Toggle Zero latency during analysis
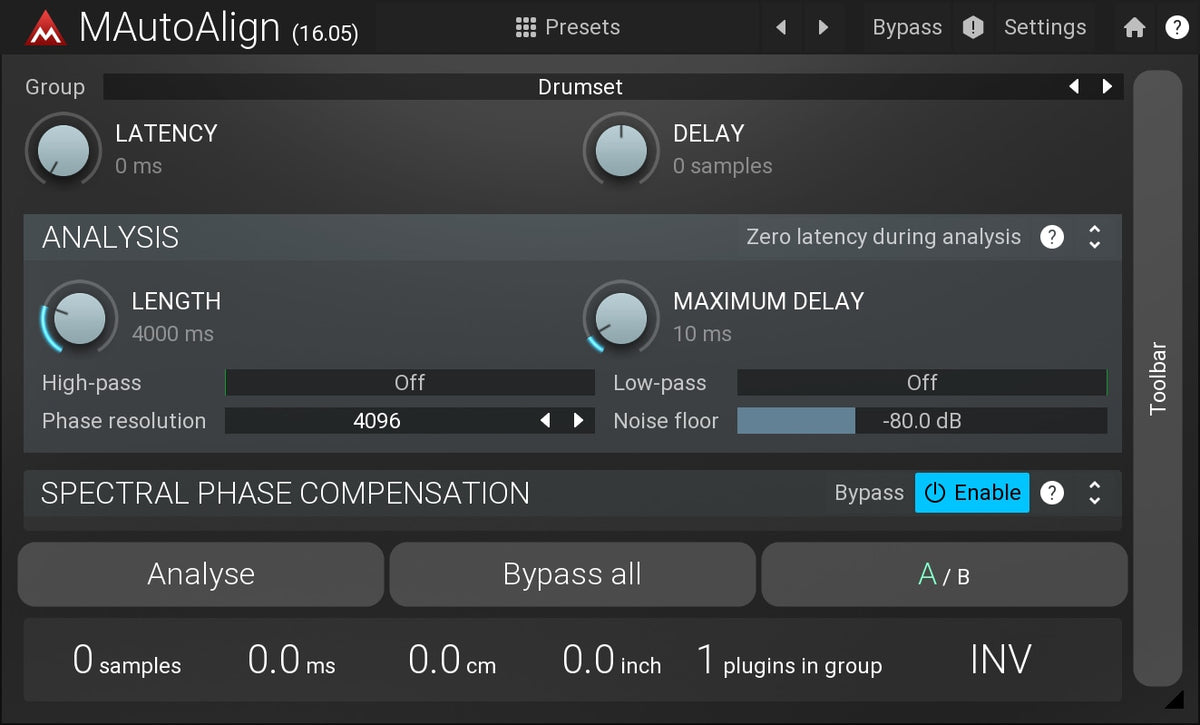Screen dimensions: 1200x725 coord(883,237)
